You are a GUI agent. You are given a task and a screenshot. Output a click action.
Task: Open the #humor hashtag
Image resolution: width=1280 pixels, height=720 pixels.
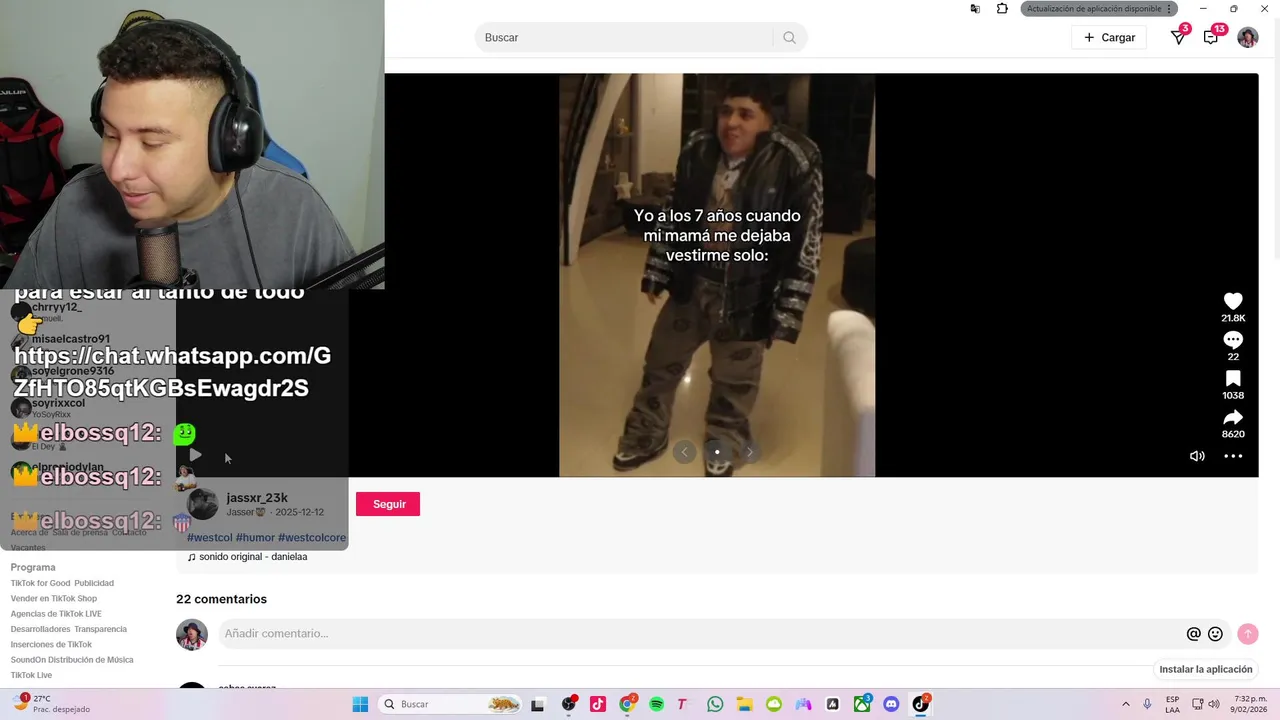[x=255, y=538]
